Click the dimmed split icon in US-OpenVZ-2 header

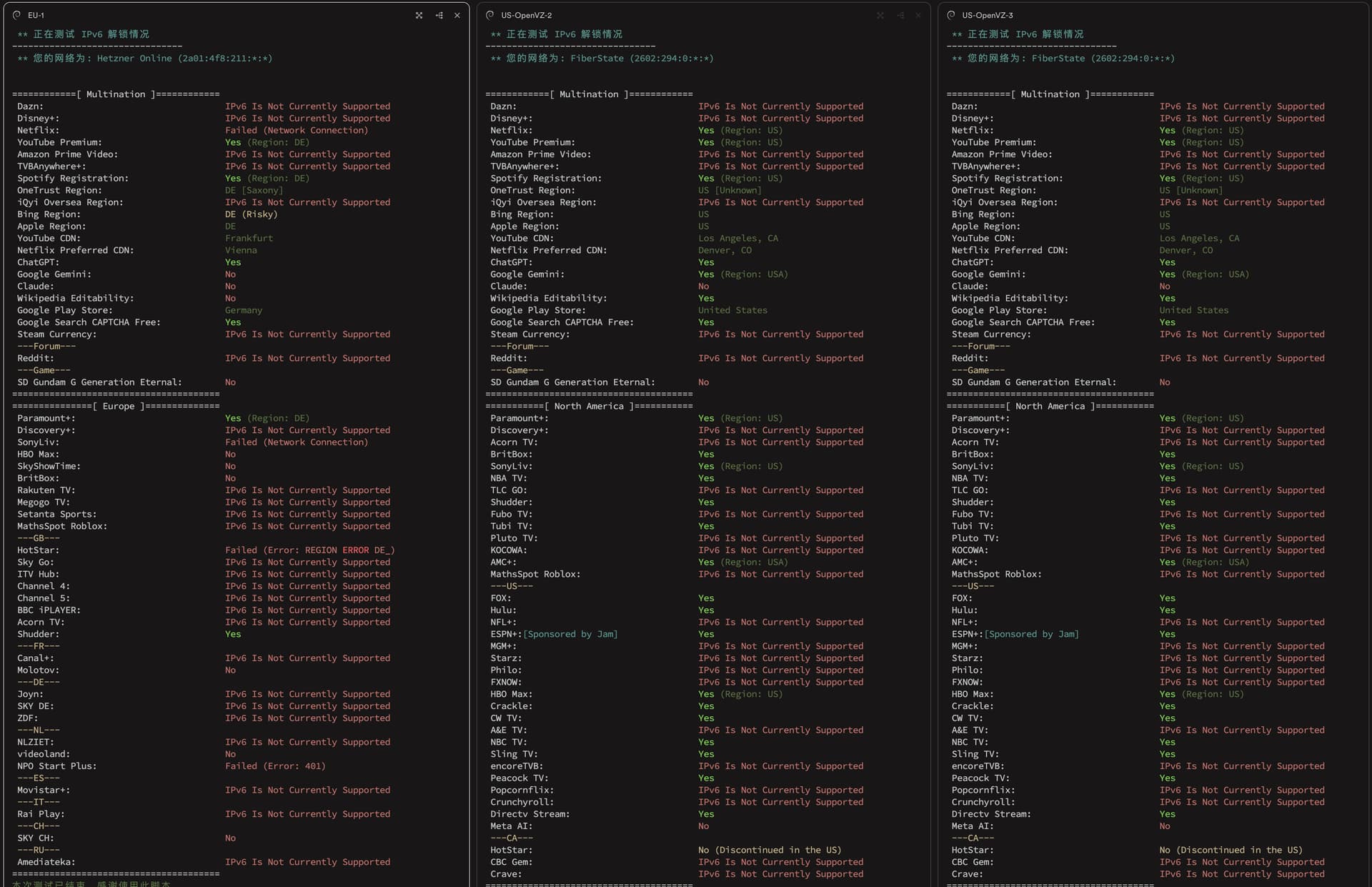[900, 15]
